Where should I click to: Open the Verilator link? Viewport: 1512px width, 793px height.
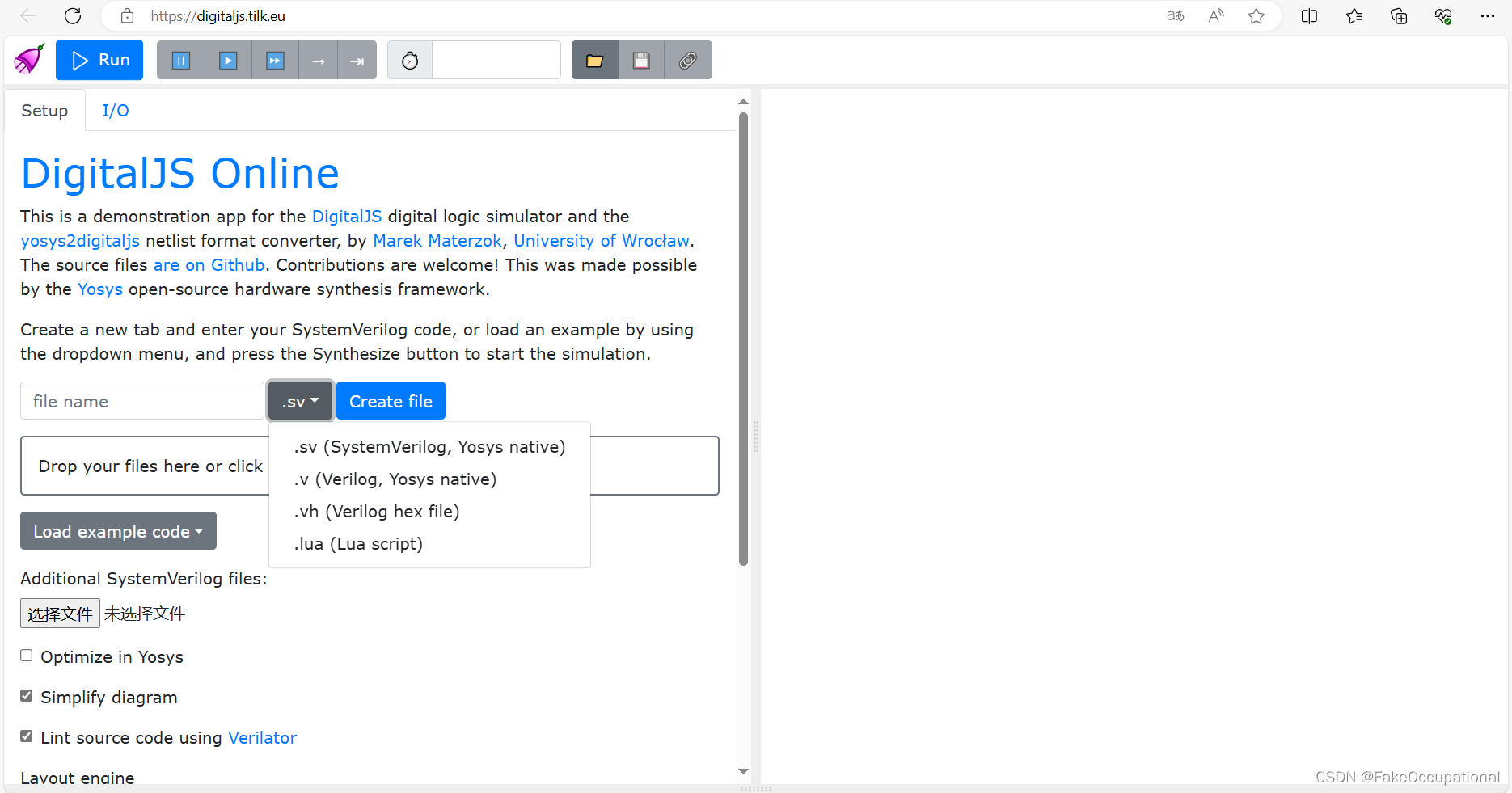[x=262, y=738]
